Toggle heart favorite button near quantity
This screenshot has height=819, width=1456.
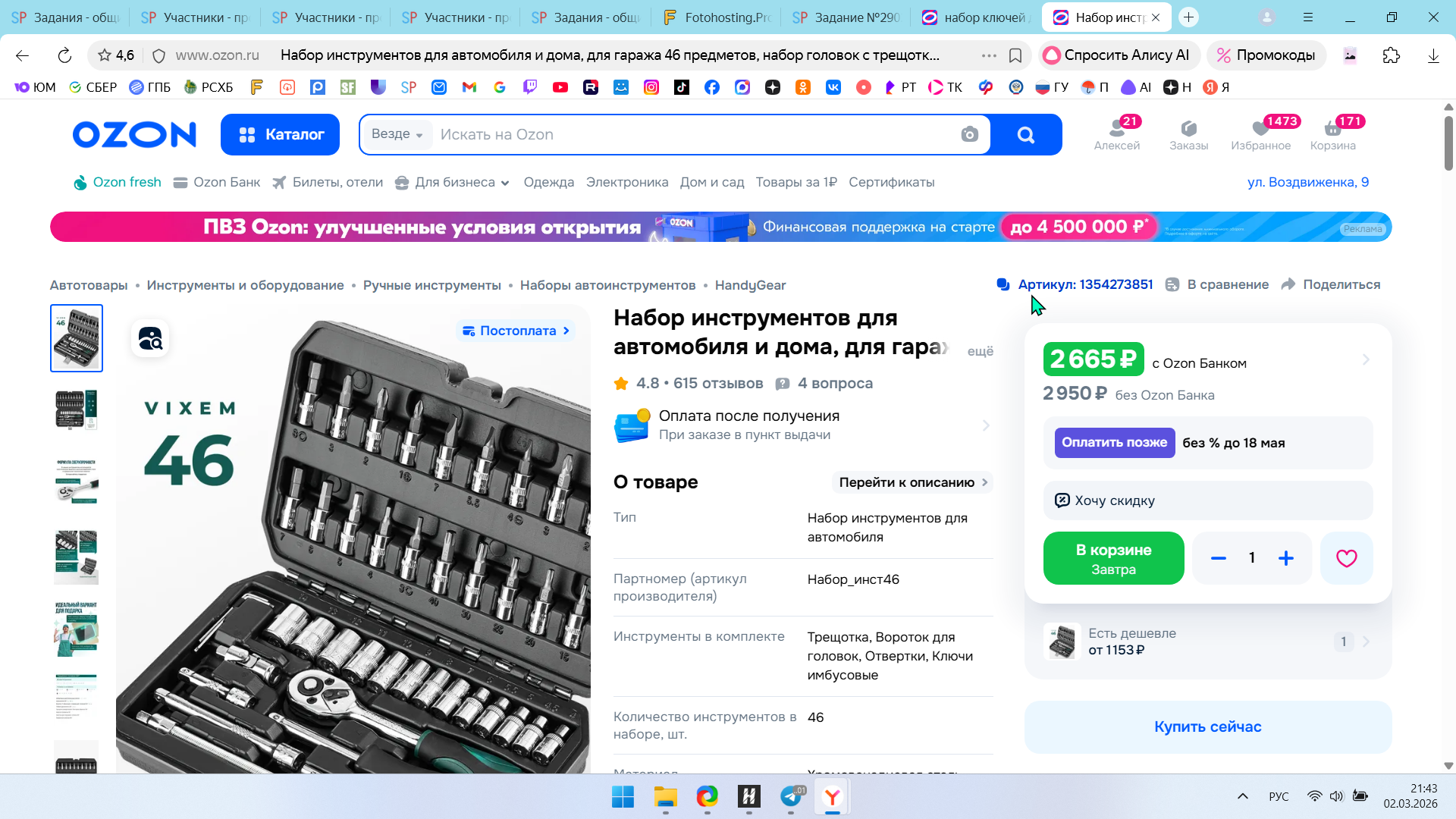[1346, 559]
